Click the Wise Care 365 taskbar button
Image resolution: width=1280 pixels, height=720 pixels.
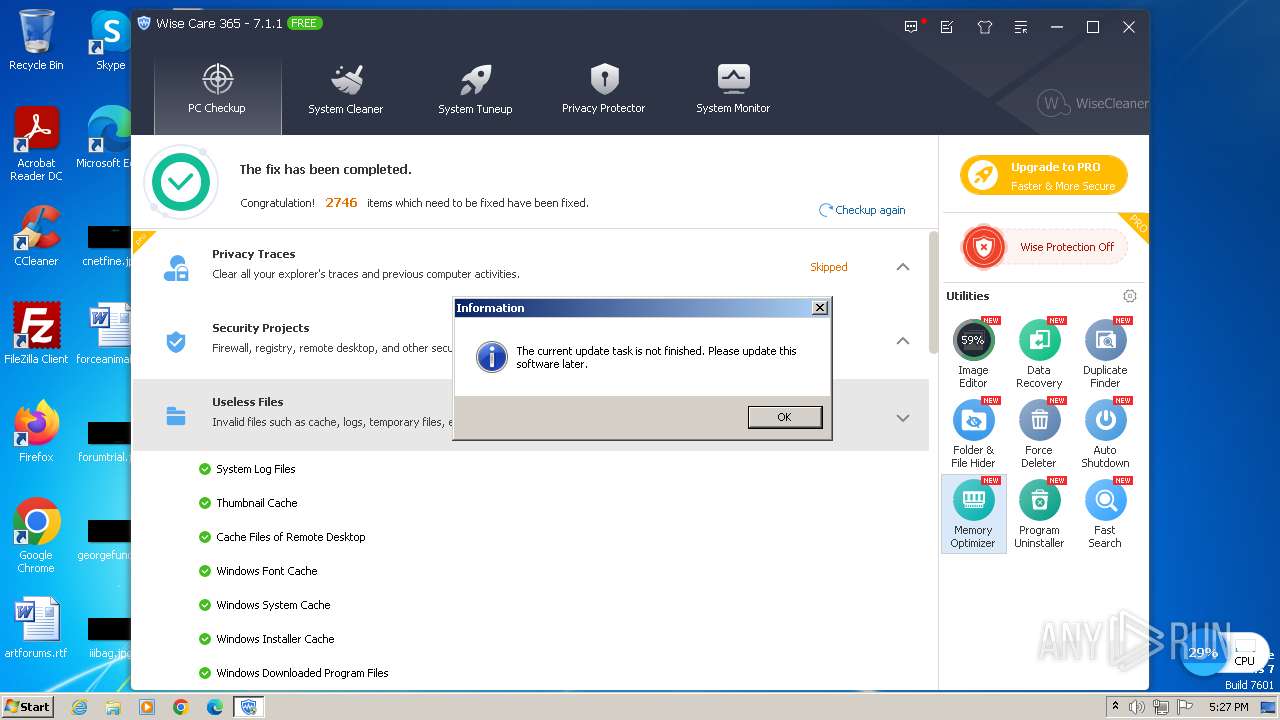pos(249,707)
